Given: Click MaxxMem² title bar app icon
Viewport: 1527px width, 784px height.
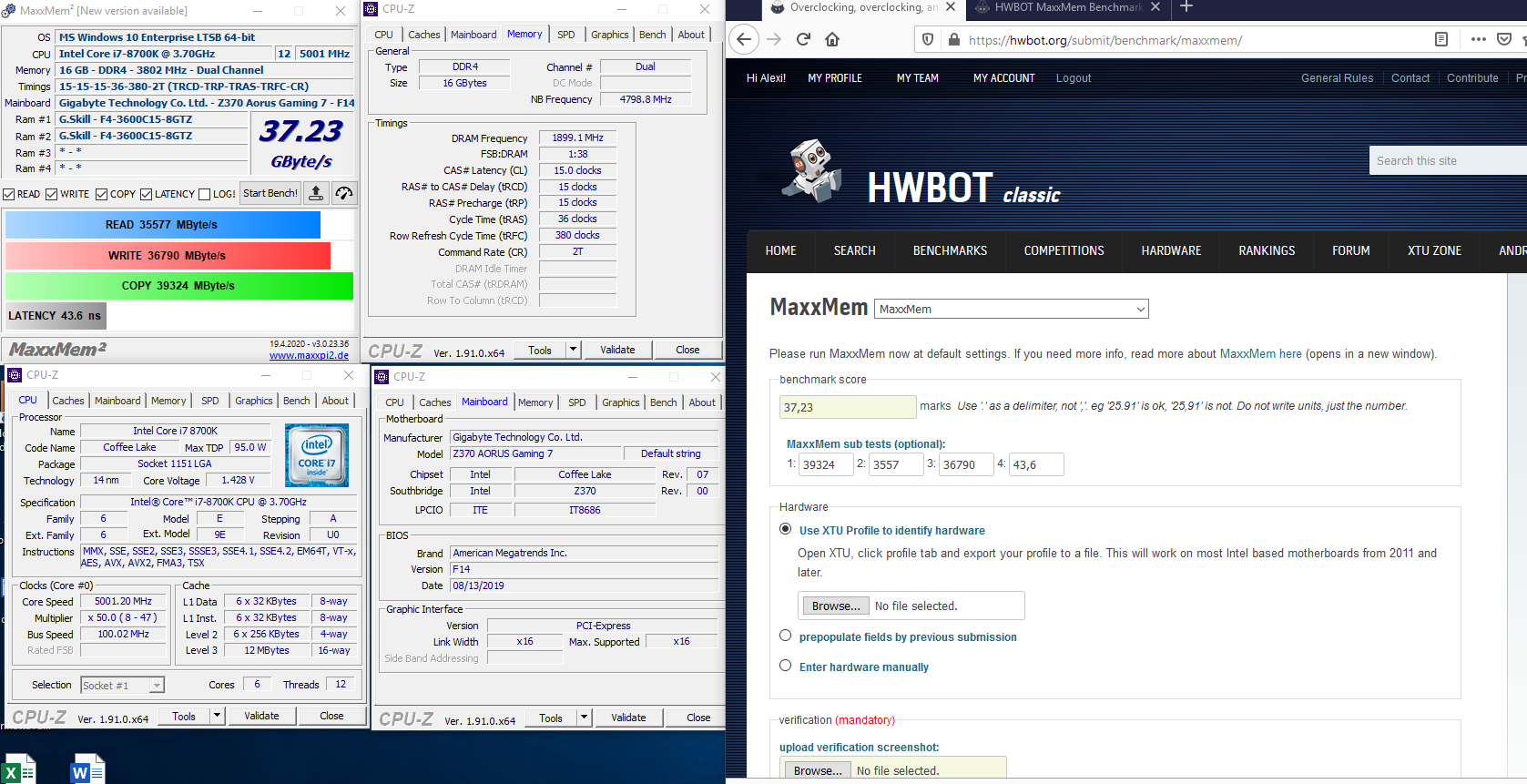Looking at the screenshot, I should (9, 11).
